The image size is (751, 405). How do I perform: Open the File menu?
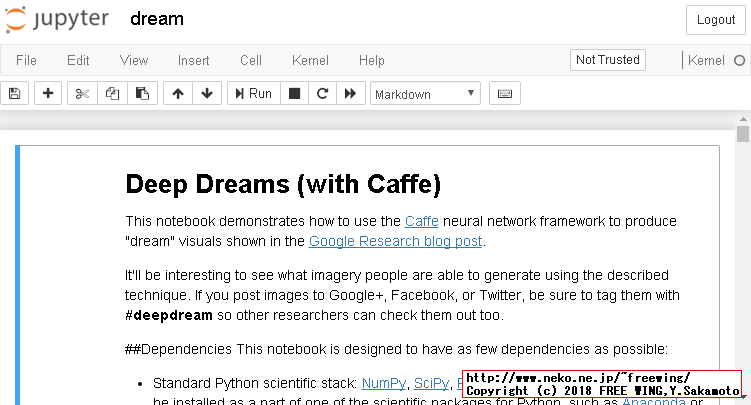26,60
